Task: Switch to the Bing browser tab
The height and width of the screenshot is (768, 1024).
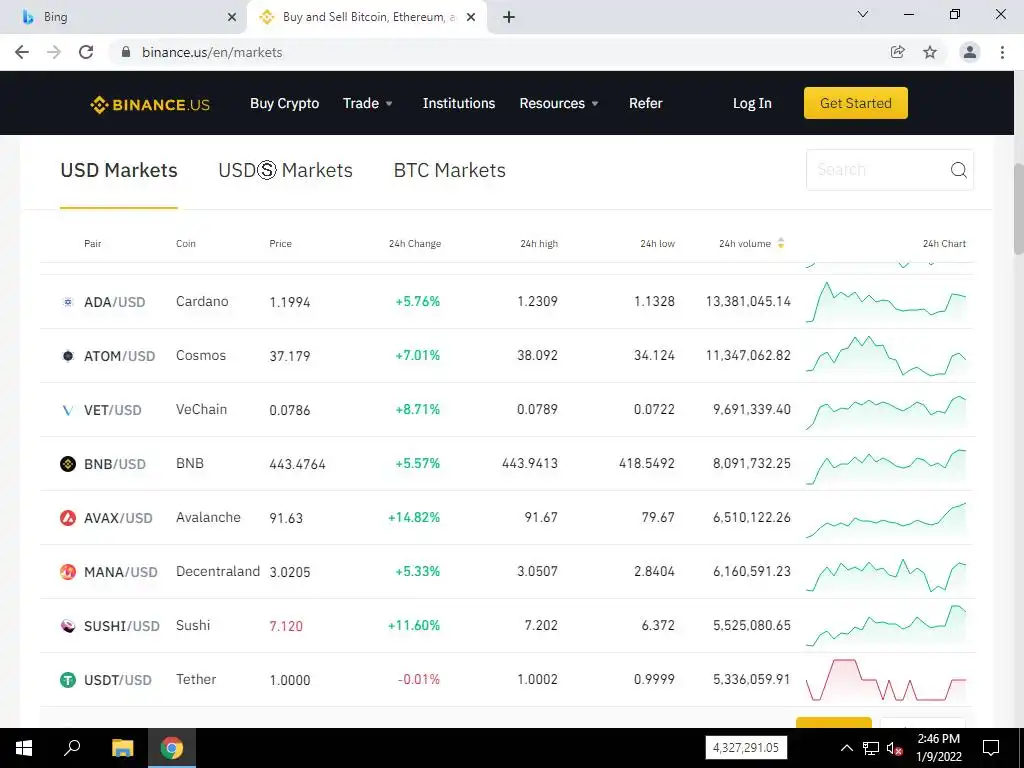Action: tap(123, 17)
